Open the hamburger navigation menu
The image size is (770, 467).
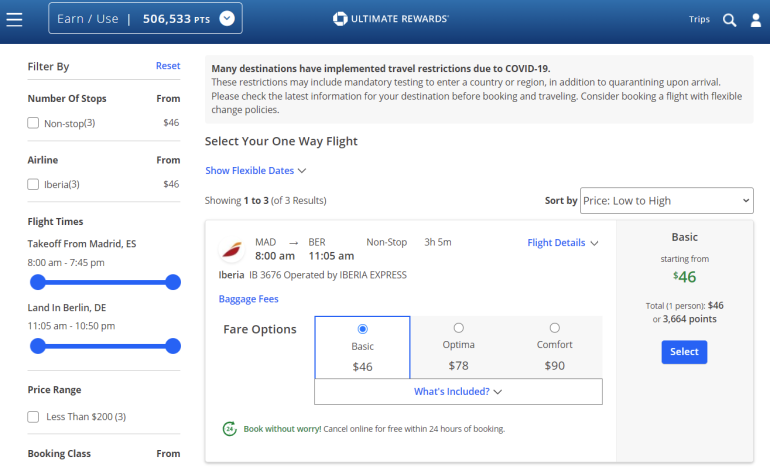coord(15,19)
